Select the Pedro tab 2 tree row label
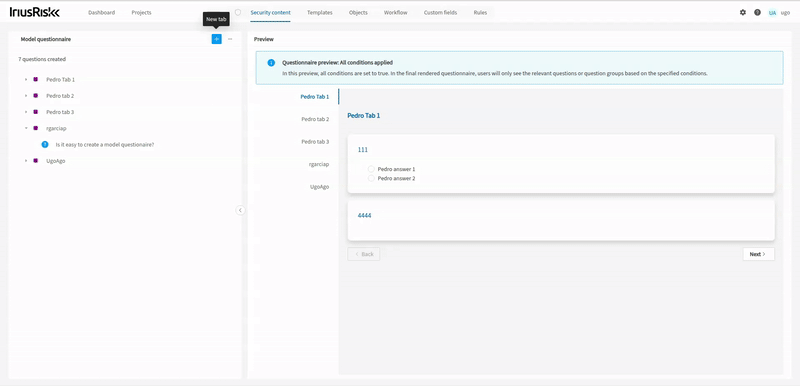Screen dimensions: 800x387 pos(60,96)
